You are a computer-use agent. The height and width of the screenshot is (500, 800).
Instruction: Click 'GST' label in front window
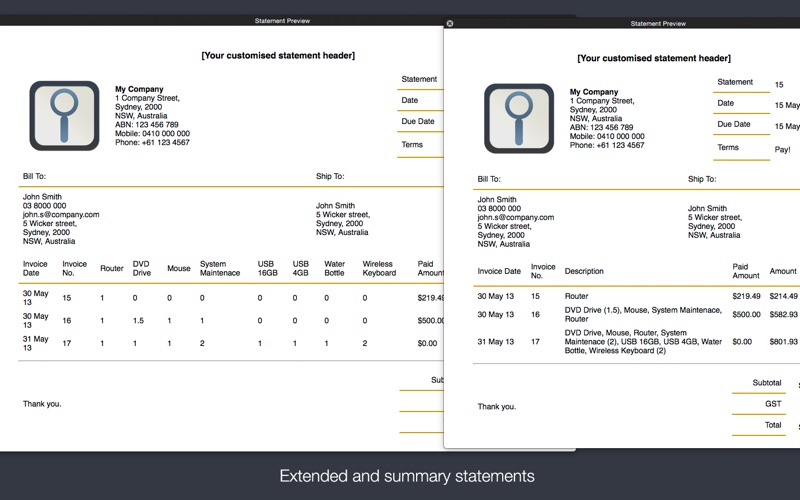click(773, 404)
